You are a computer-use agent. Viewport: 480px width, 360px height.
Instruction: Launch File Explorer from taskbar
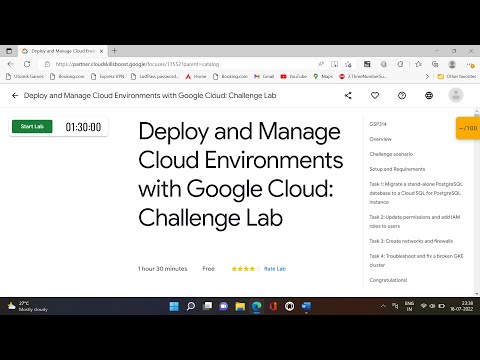click(240, 306)
